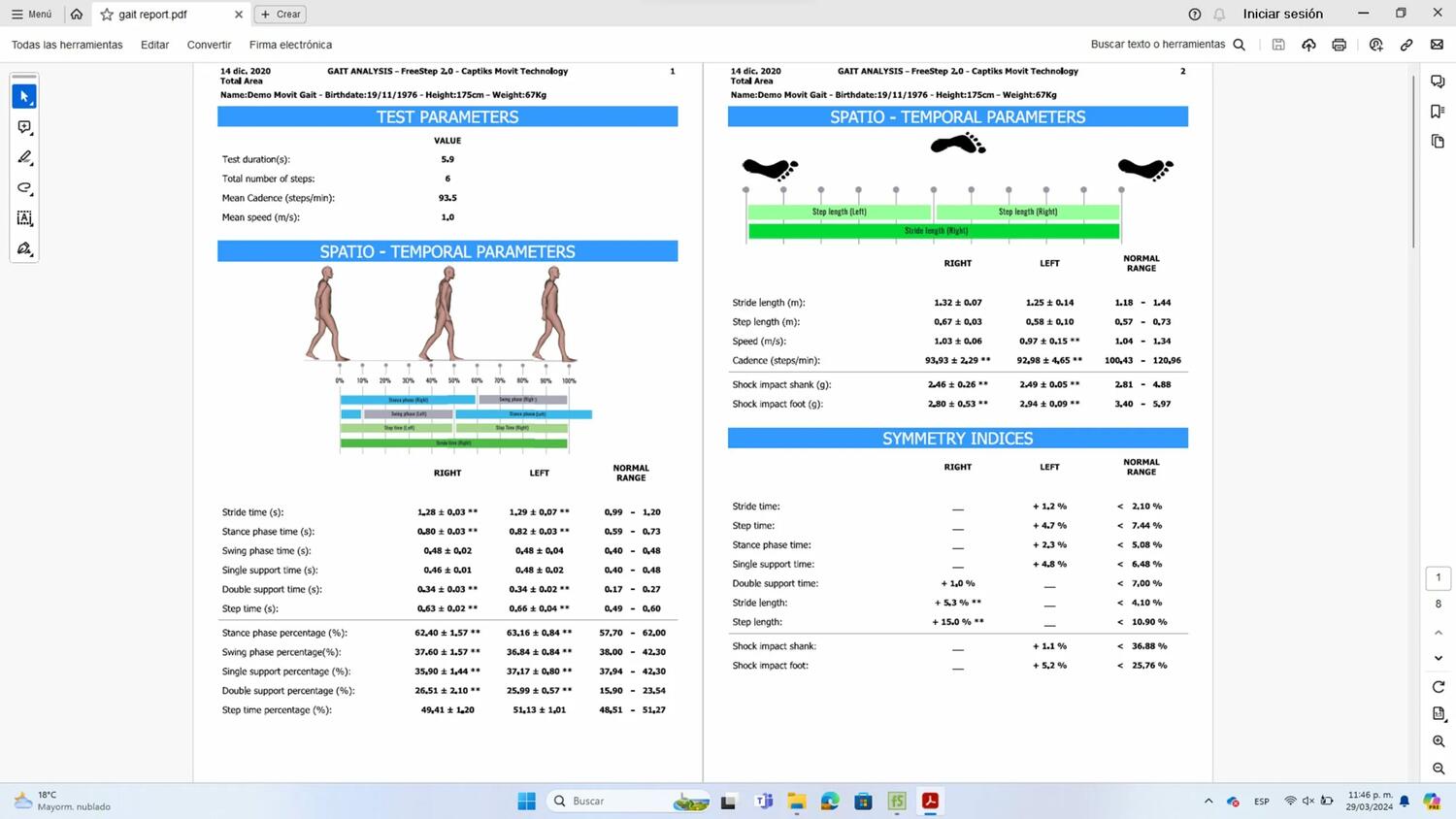Open the Menú hamburger menu

click(31, 15)
